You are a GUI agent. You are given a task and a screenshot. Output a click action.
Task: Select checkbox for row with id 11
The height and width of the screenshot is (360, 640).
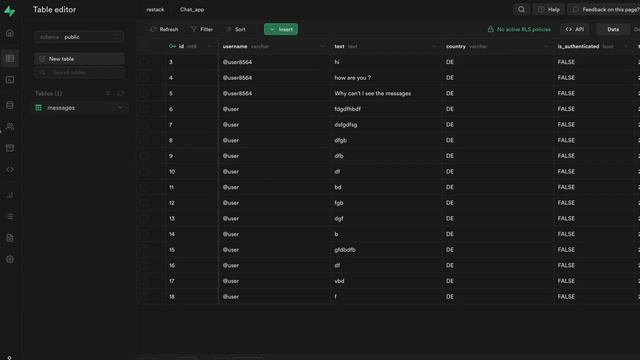tap(144, 187)
